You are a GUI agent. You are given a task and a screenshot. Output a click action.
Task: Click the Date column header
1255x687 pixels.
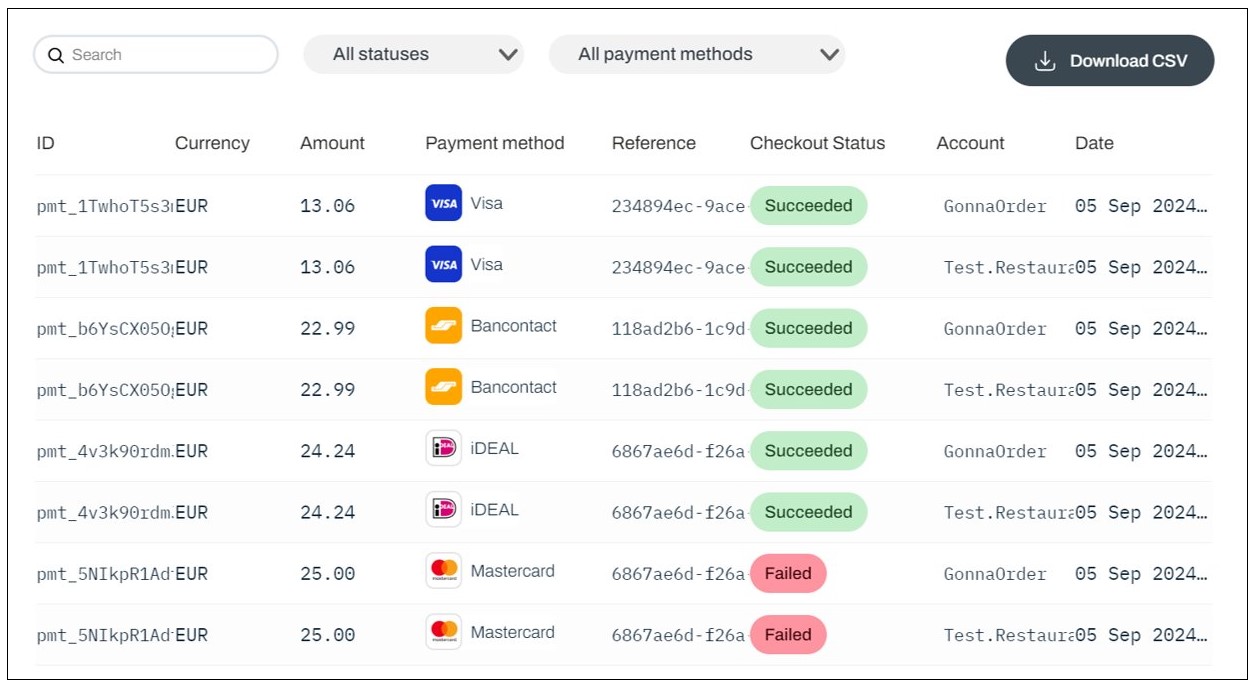tap(1094, 143)
